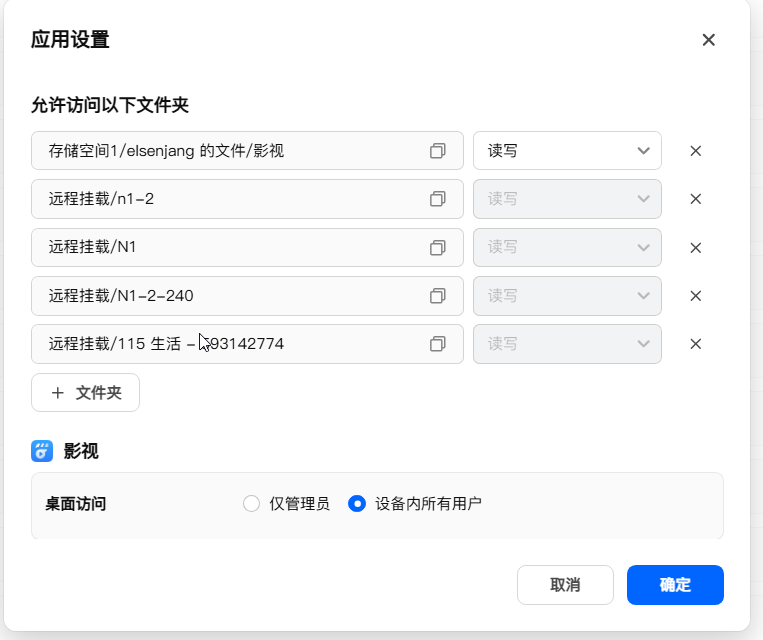This screenshot has width=763, height=640.
Task: Open the permission dropdown for 远程挂载/N1 row
Action: (567, 248)
